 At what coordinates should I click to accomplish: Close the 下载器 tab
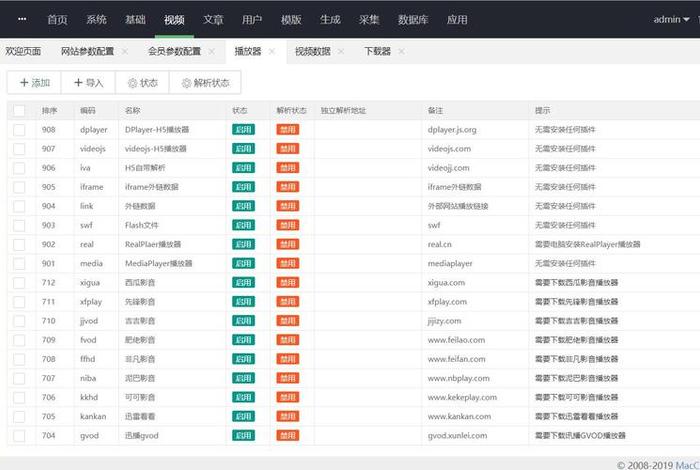(401, 52)
